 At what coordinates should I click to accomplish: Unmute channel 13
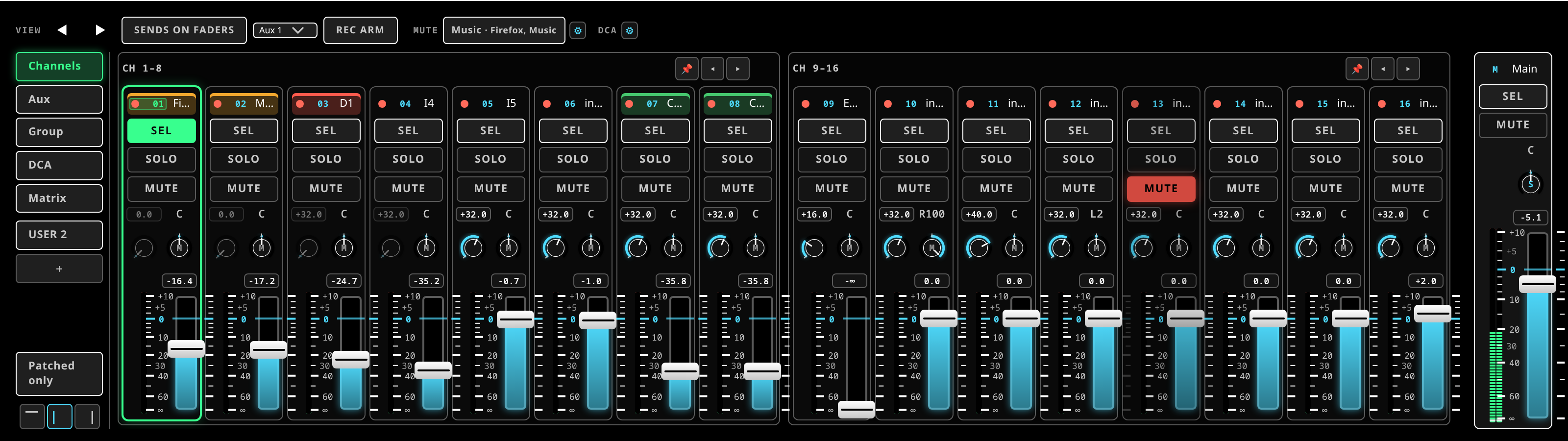coord(1161,189)
